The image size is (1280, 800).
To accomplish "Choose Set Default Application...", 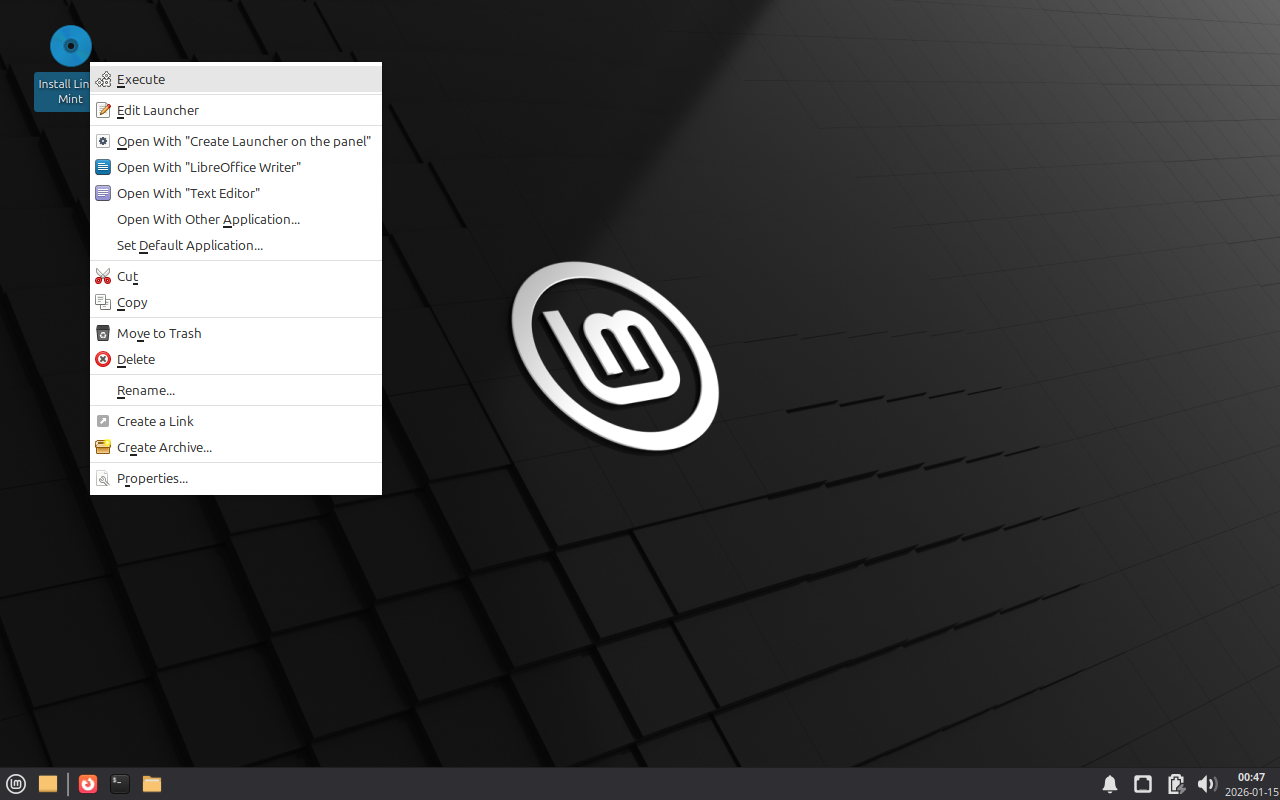I will pyautogui.click(x=236, y=245).
